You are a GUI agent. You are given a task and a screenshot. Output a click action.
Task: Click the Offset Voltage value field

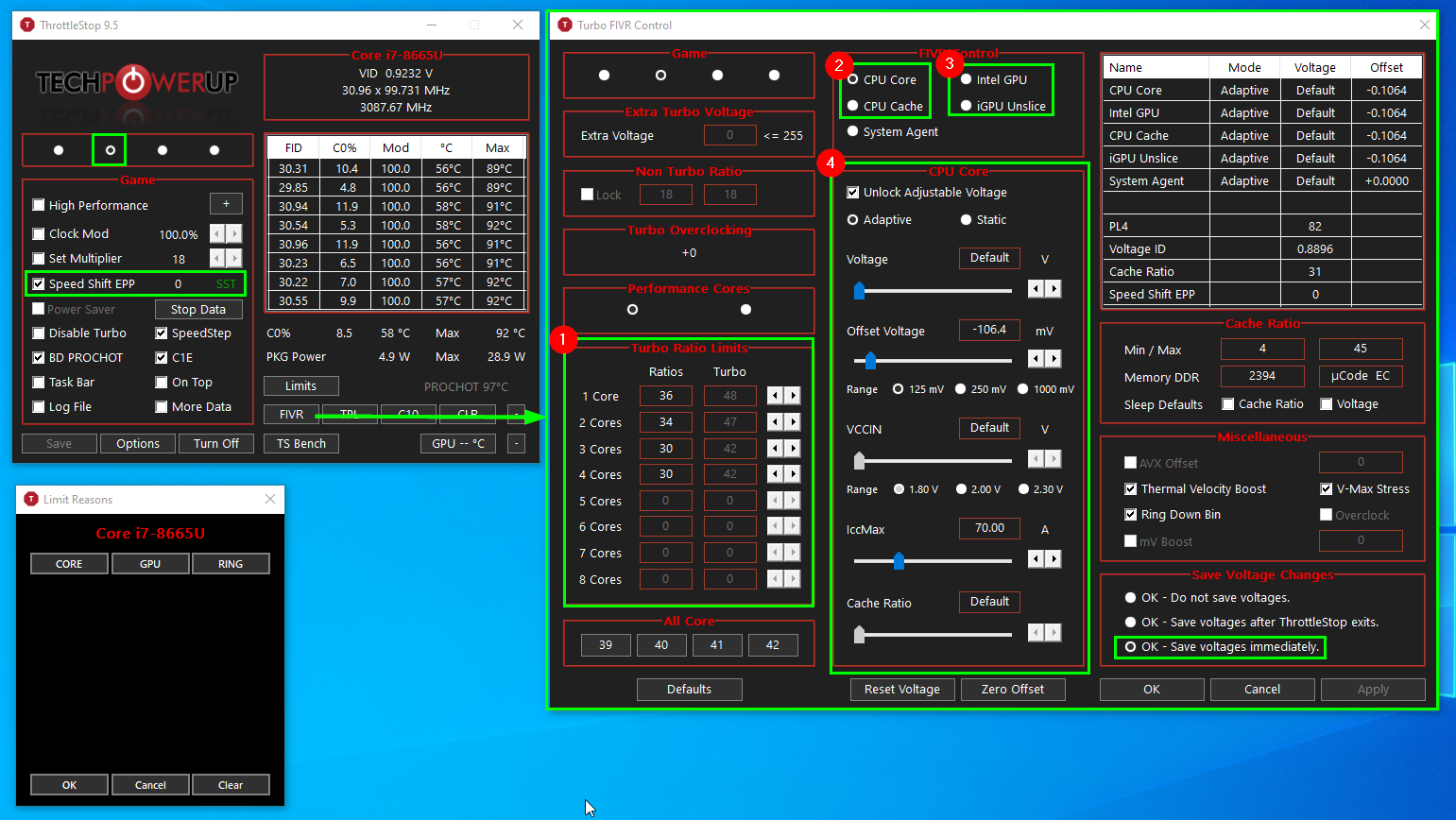pyautogui.click(x=989, y=330)
